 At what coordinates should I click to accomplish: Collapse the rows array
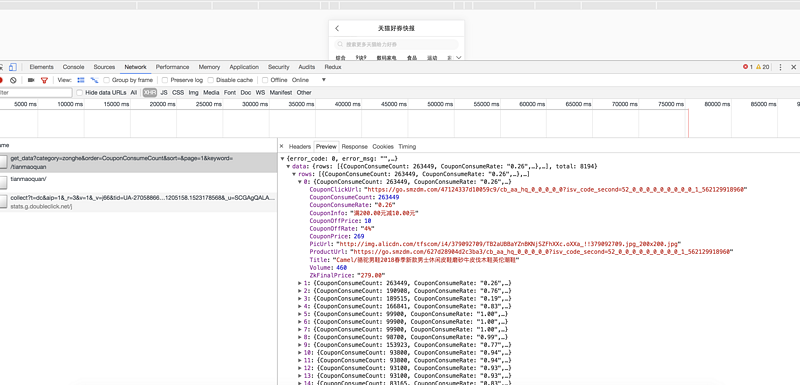(x=294, y=174)
